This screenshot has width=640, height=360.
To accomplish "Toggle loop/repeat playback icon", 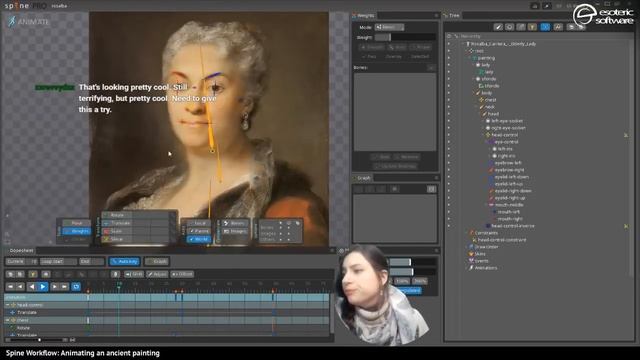I will coord(76,287).
